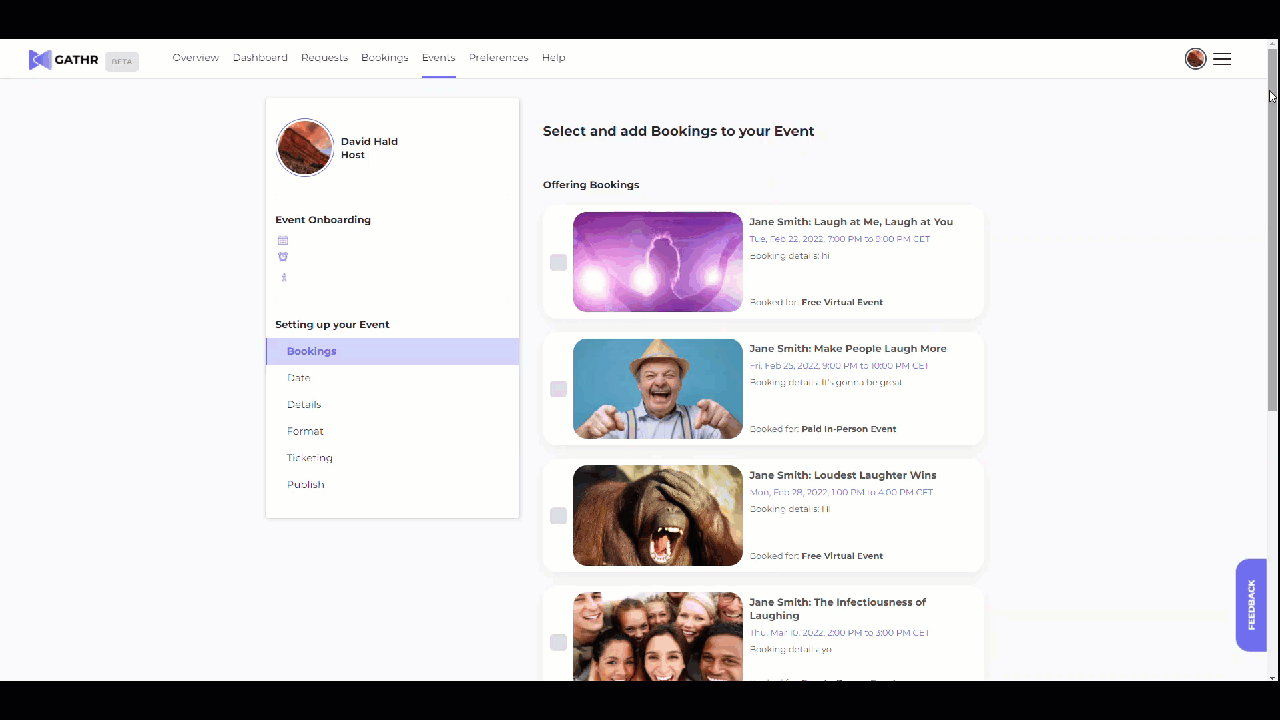Click the Mon, Feb 28, 2022 date line
This screenshot has width=1280, height=720.
841,492
